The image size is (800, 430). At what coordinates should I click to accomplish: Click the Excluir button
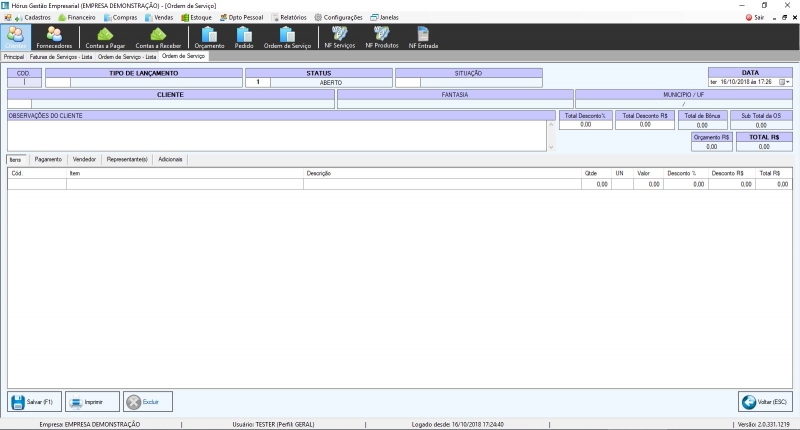pyautogui.click(x=148, y=401)
